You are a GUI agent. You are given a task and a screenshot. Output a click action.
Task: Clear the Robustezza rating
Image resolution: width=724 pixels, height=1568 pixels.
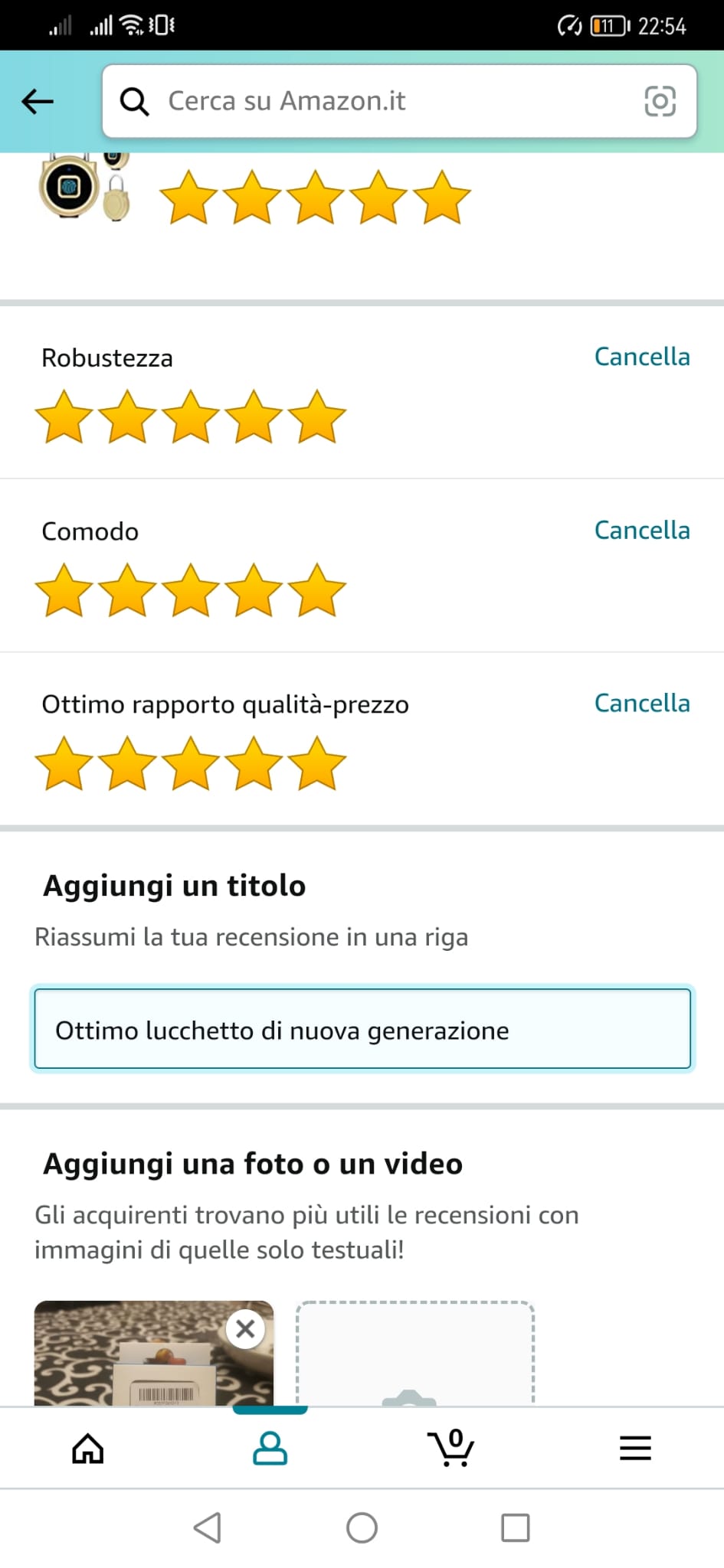click(642, 357)
